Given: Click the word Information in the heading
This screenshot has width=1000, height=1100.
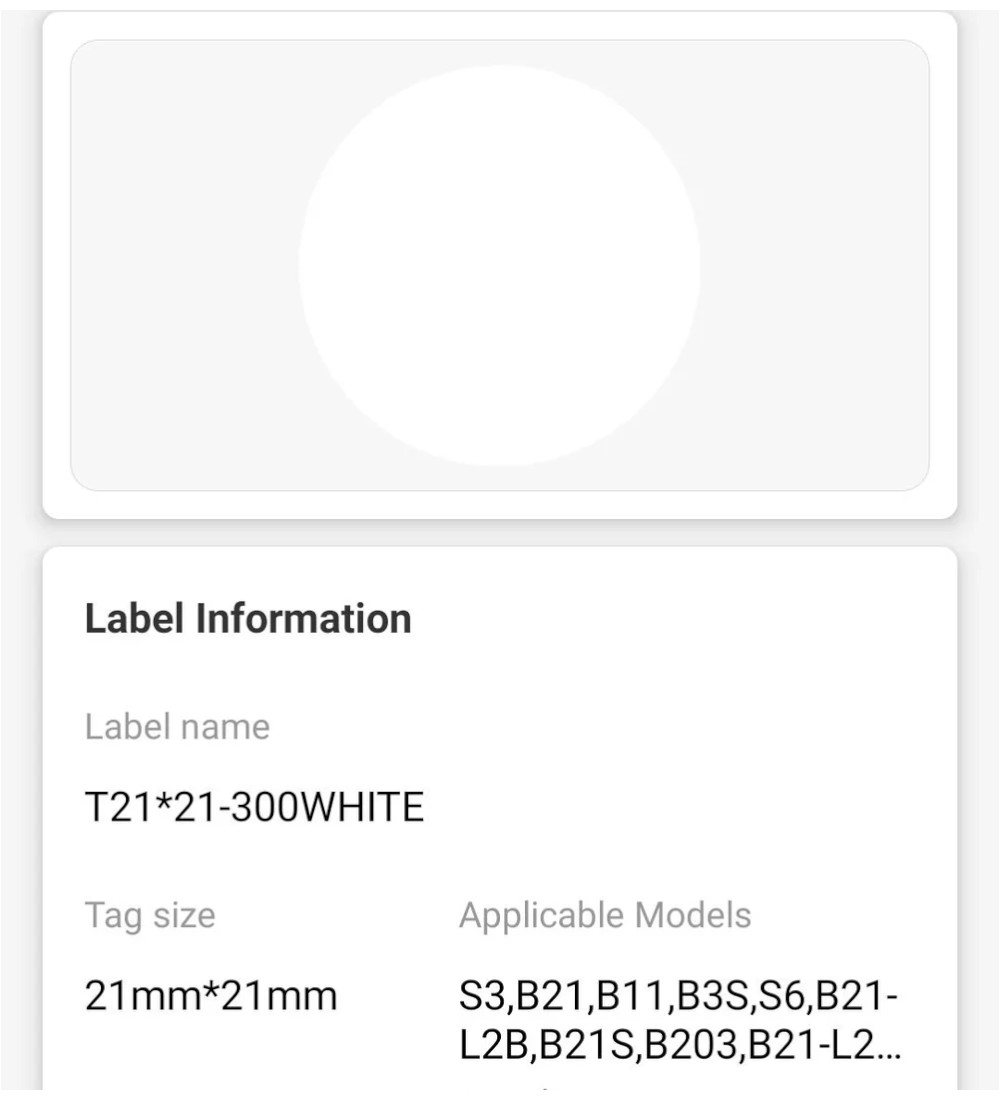Looking at the screenshot, I should pyautogui.click(x=303, y=619).
